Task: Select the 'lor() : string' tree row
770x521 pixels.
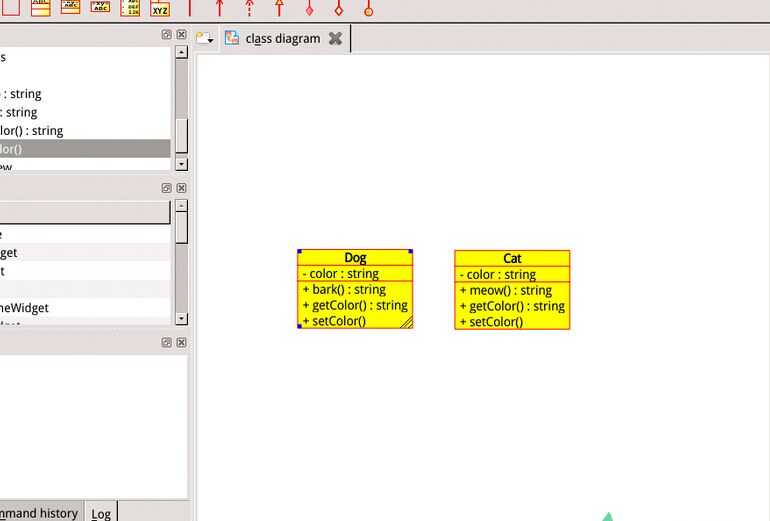Action: point(85,131)
